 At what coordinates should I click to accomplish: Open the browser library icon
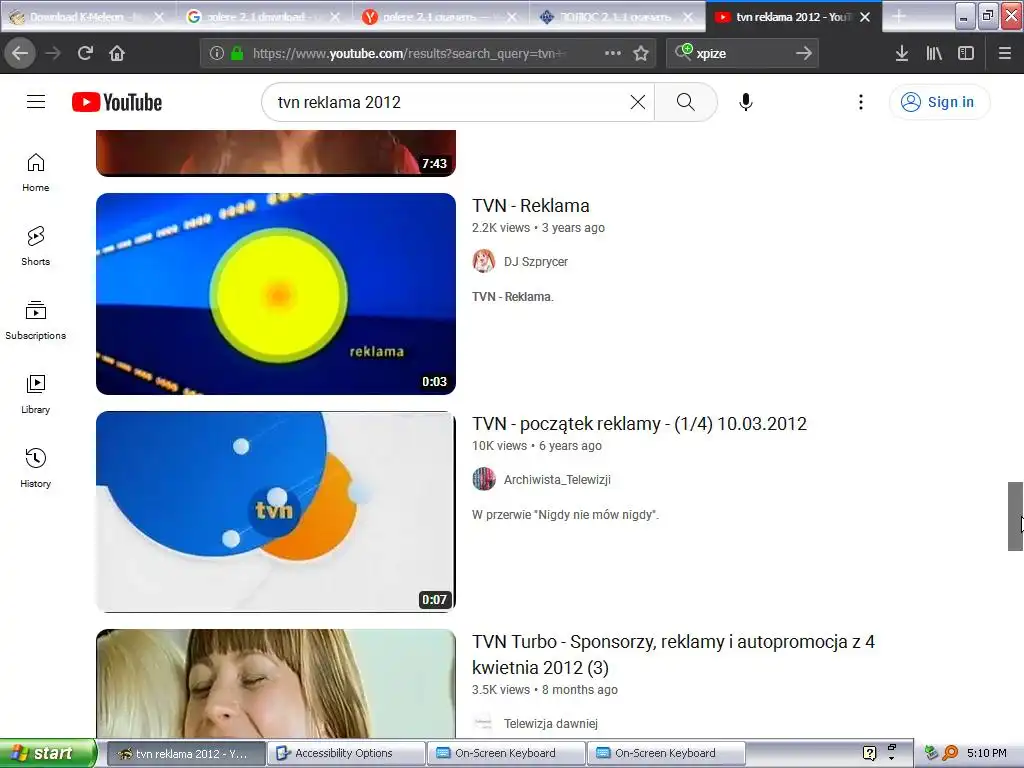point(934,53)
